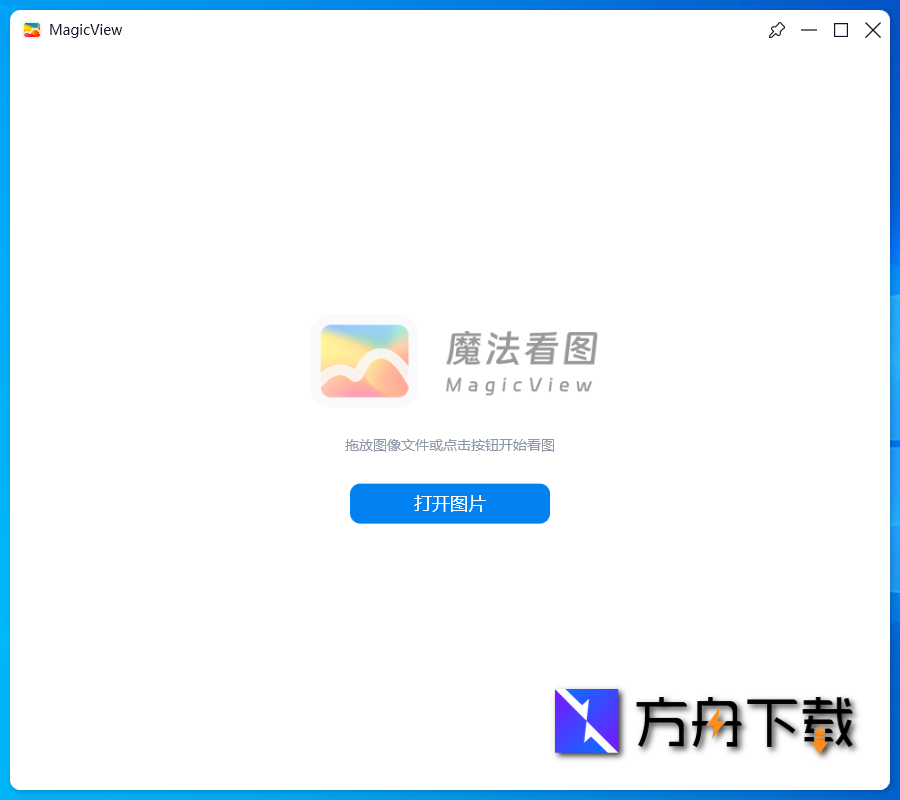The height and width of the screenshot is (800, 900).
Task: Click the drag-and-drop hint text
Action: pyautogui.click(x=449, y=445)
